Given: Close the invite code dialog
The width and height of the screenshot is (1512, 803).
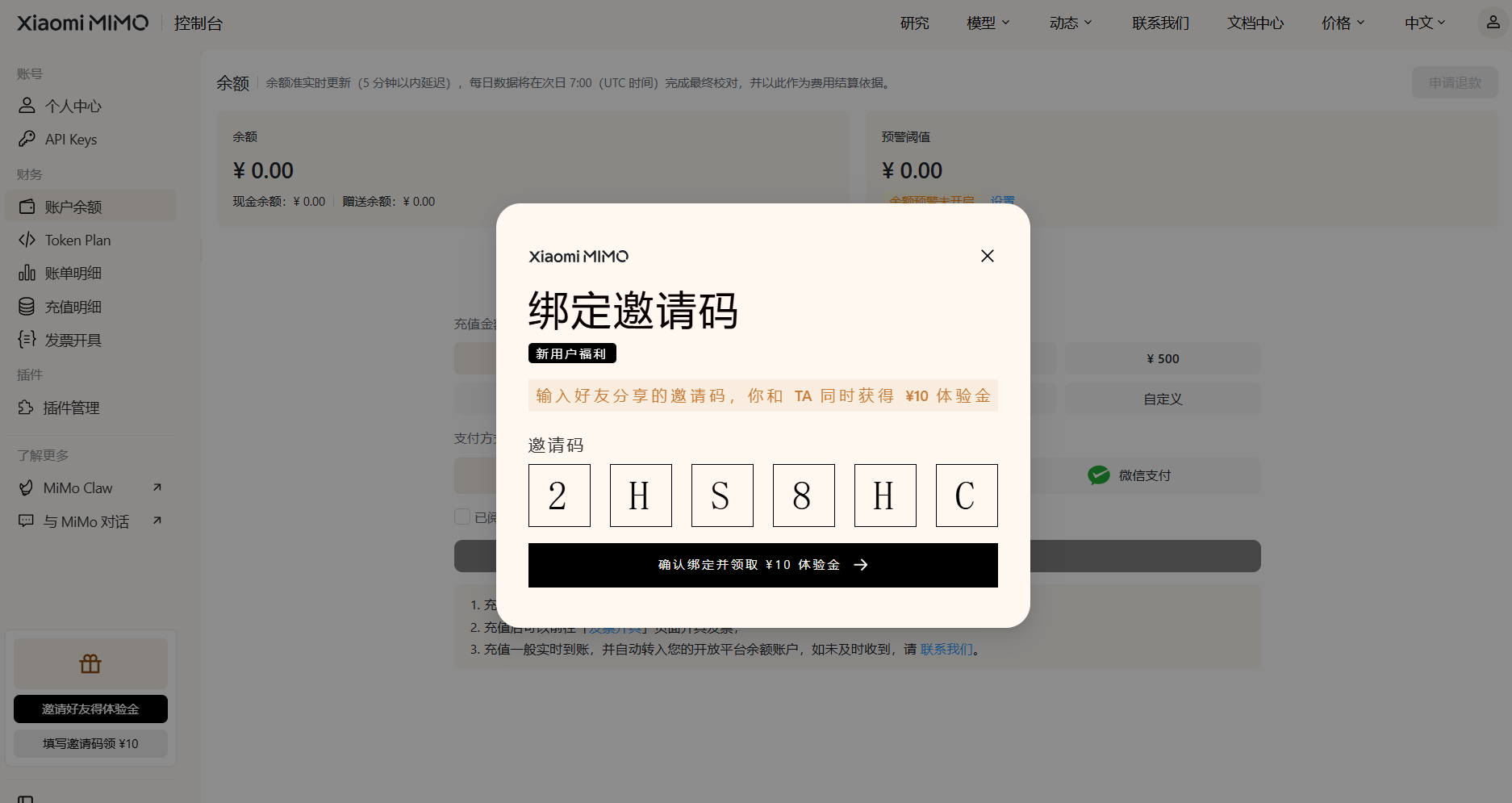Looking at the screenshot, I should (x=987, y=256).
